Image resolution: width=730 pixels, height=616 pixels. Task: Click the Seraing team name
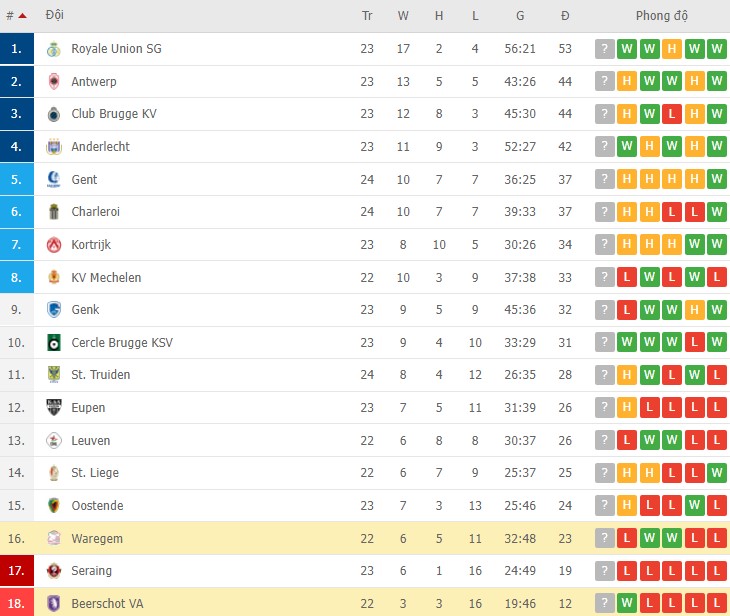click(x=92, y=571)
